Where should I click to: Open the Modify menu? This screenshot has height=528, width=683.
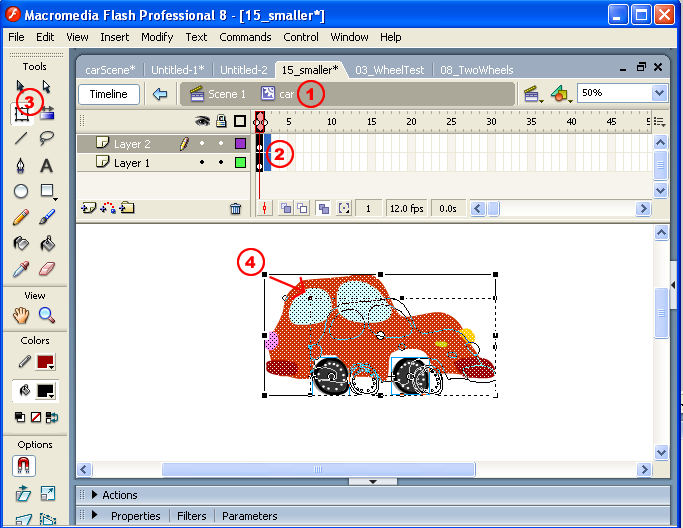pyautogui.click(x=156, y=37)
